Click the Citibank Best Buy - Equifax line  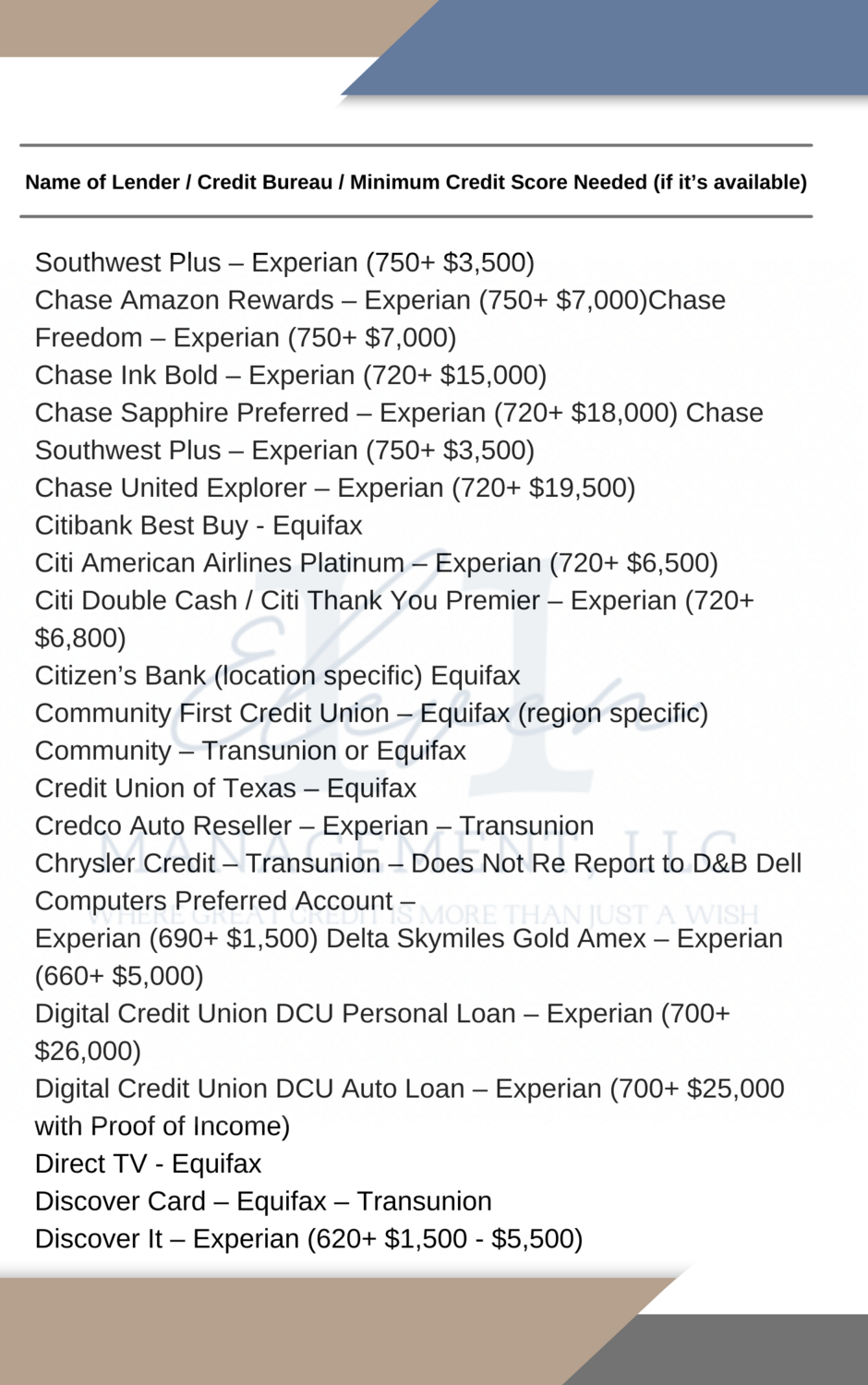[x=199, y=525]
